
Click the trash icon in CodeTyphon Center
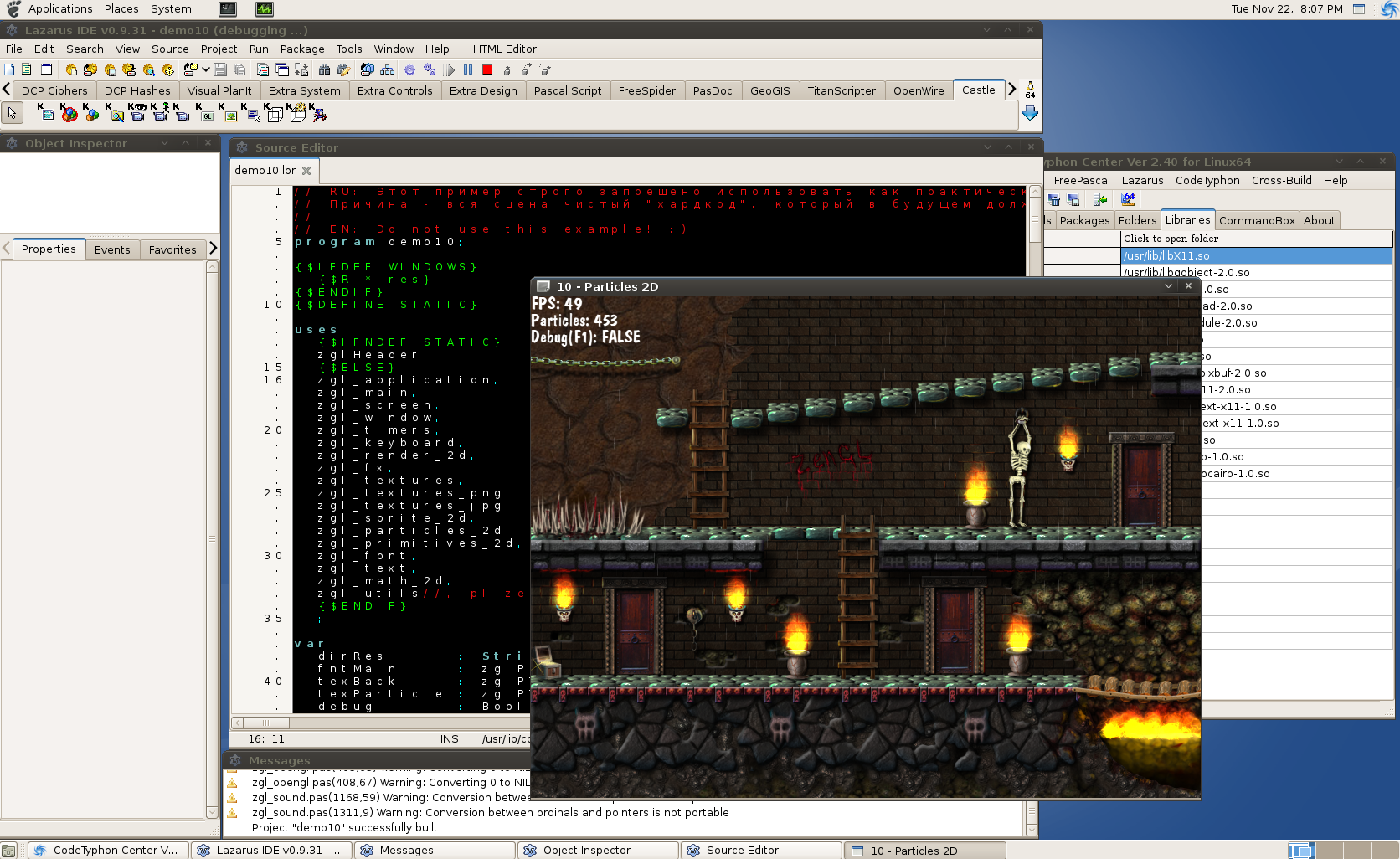point(1053,199)
